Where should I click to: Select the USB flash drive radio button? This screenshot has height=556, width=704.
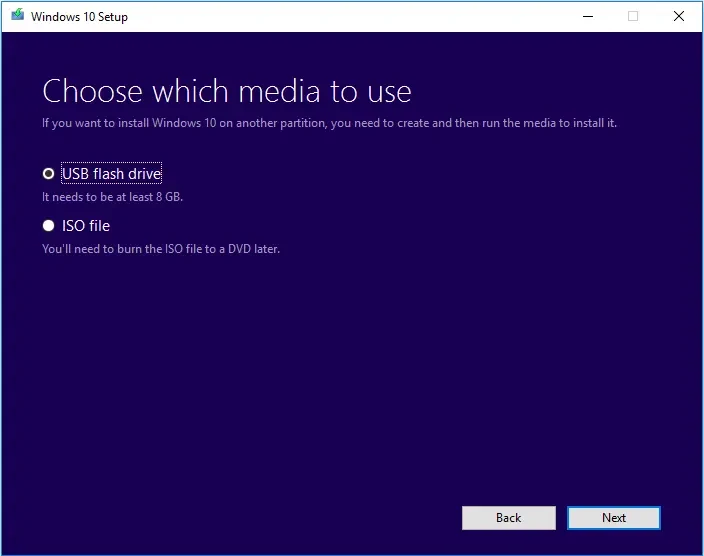[48, 174]
